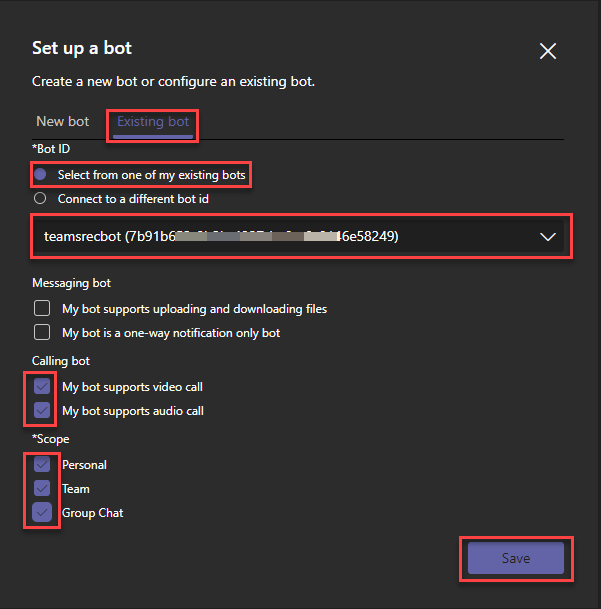Click the Personal scope label
Image resolution: width=601 pixels, height=609 pixels.
pos(84,465)
